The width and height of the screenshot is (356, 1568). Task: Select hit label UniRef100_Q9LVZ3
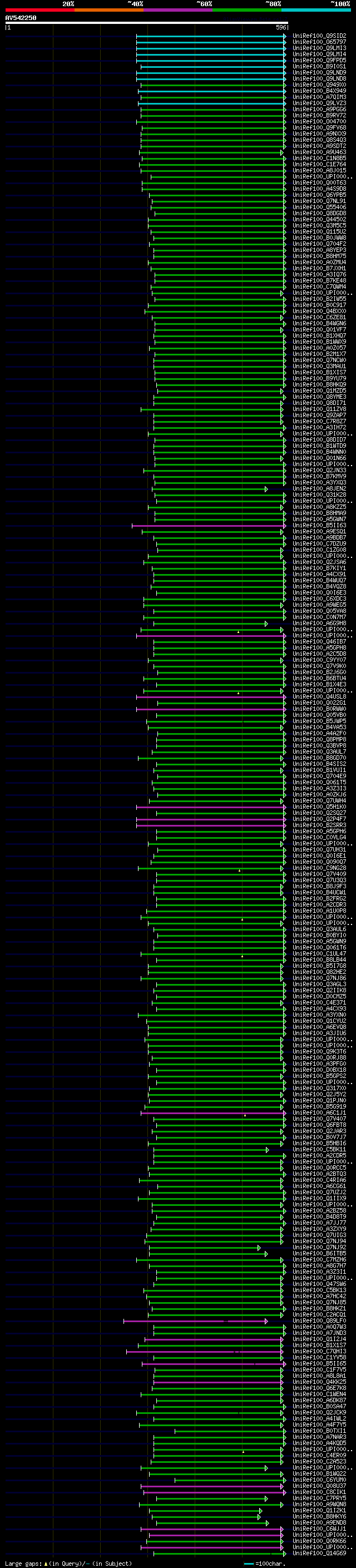tap(319, 103)
